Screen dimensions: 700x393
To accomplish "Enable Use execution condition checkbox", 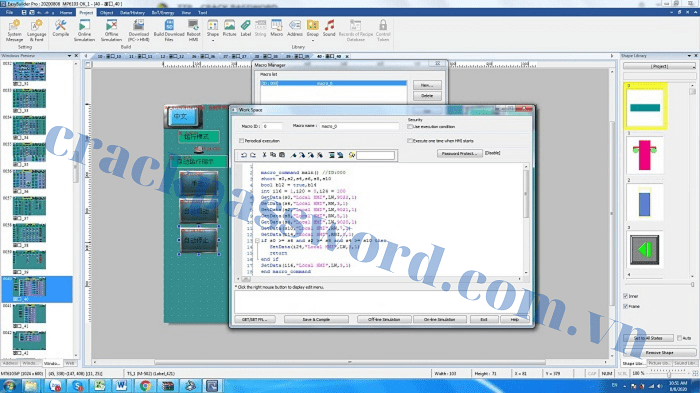I will point(410,127).
